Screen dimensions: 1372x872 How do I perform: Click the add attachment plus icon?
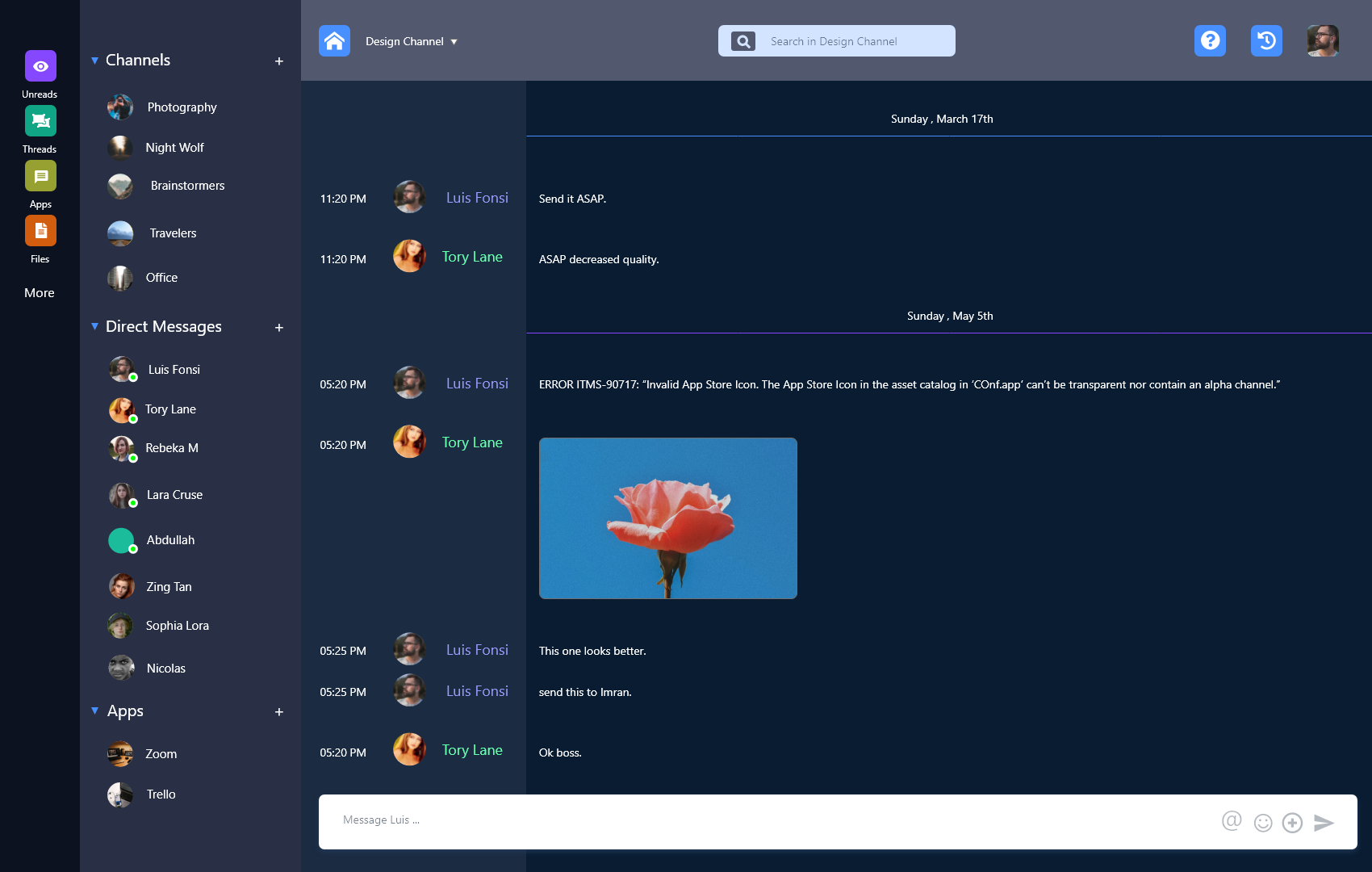click(x=1292, y=822)
